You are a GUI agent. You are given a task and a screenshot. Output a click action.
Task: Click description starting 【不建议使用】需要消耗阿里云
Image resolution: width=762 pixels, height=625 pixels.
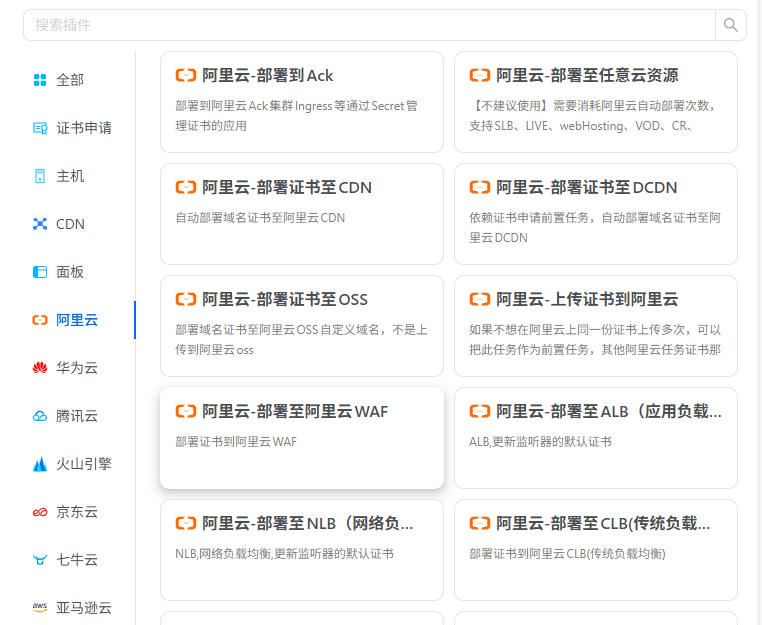[593, 116]
